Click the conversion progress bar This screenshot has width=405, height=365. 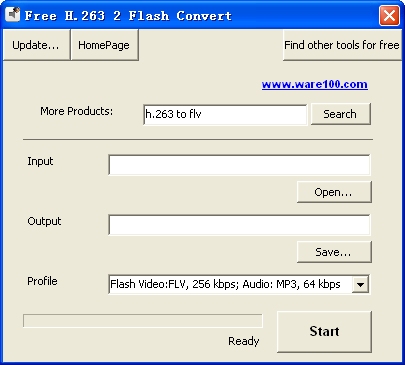pyautogui.click(x=143, y=321)
